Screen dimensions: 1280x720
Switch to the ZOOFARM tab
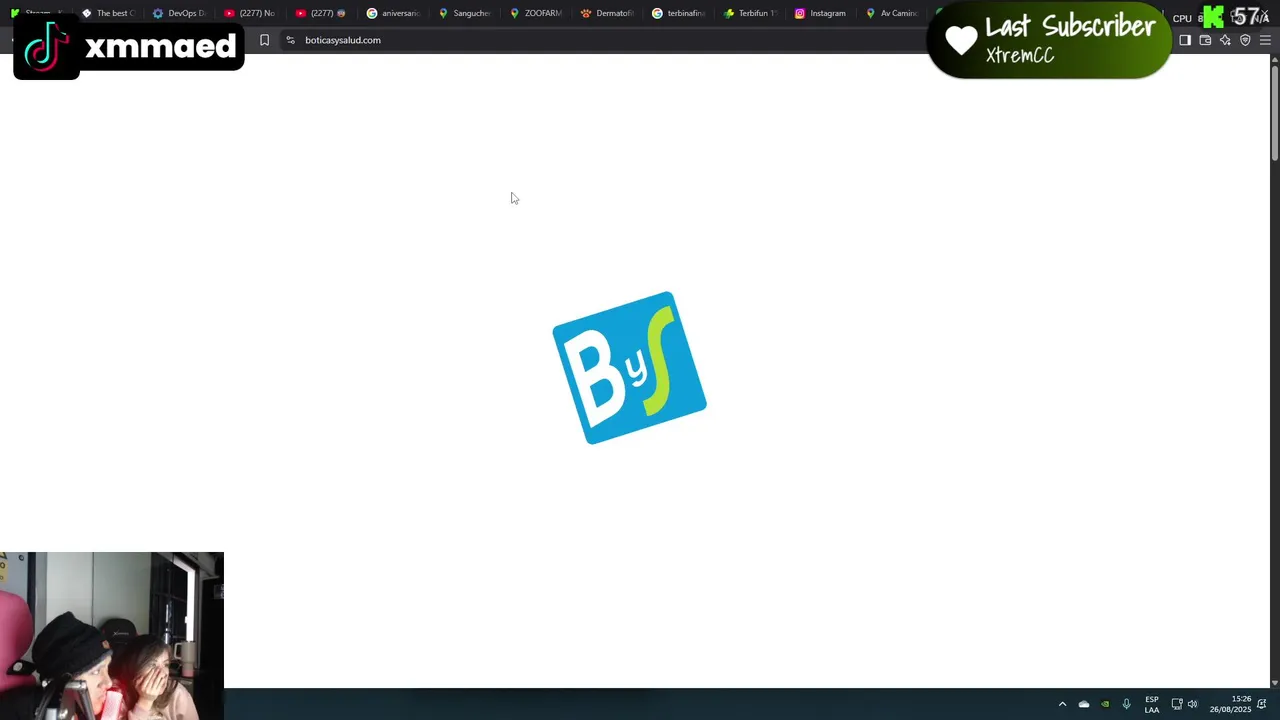click(x=536, y=13)
